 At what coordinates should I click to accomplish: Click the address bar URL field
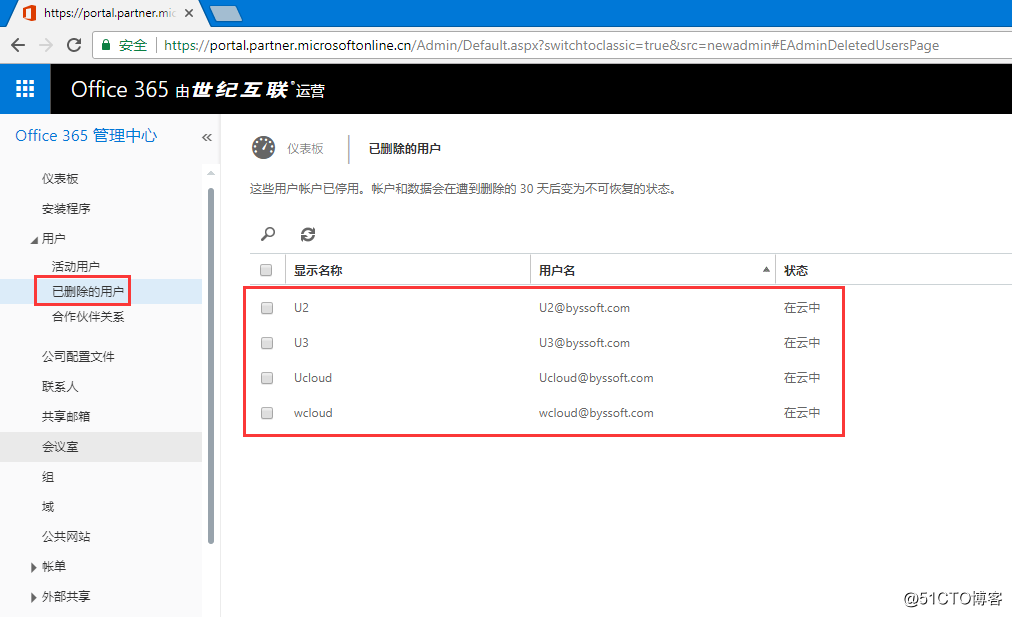[551, 45]
